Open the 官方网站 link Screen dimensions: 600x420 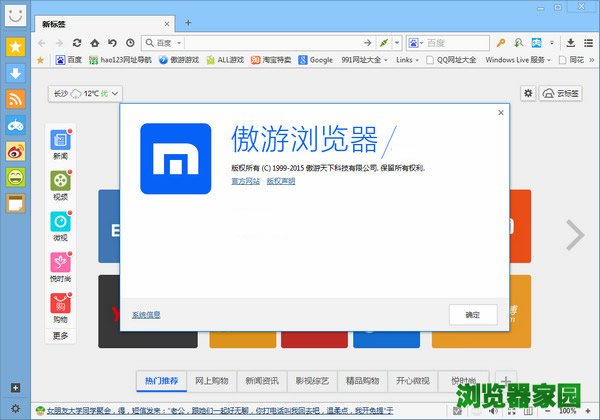pyautogui.click(x=245, y=181)
